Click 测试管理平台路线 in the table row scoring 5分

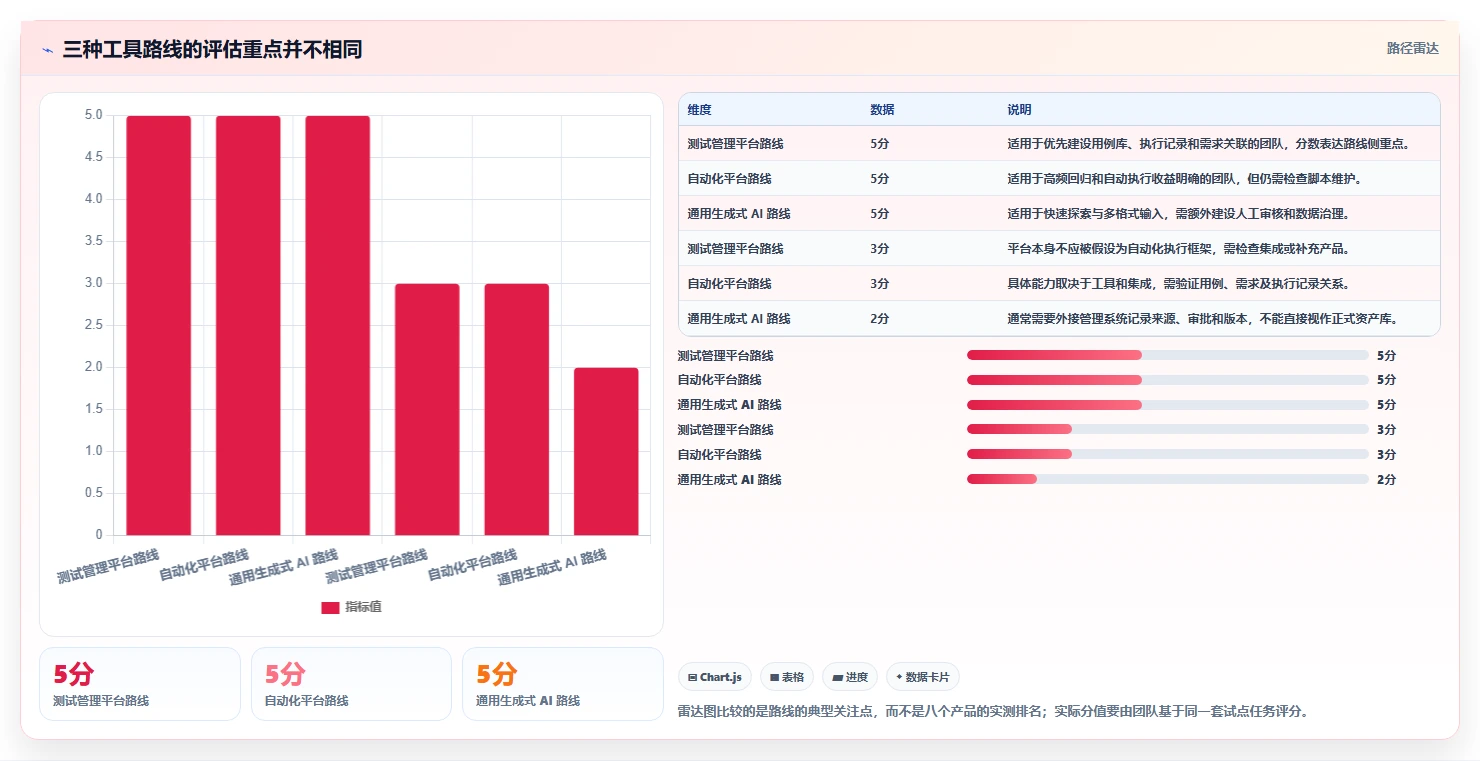coord(735,144)
